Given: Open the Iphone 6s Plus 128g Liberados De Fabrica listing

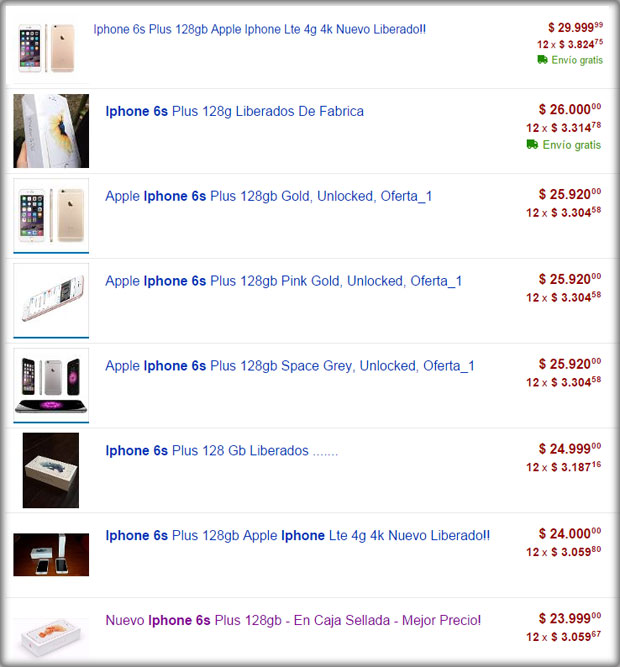Looking at the screenshot, I should tap(234, 111).
